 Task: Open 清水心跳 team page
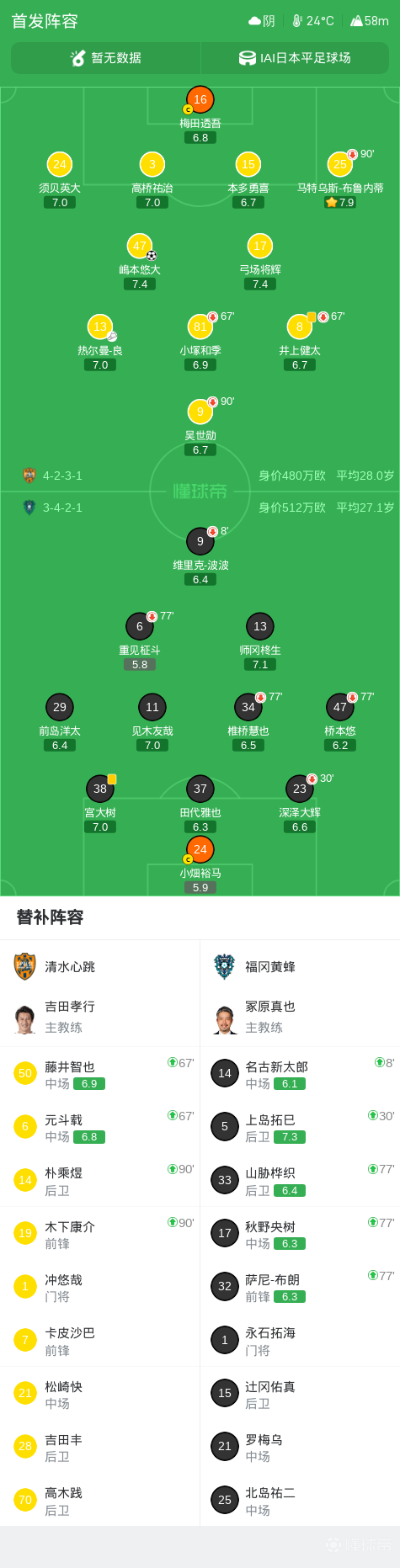55,966
